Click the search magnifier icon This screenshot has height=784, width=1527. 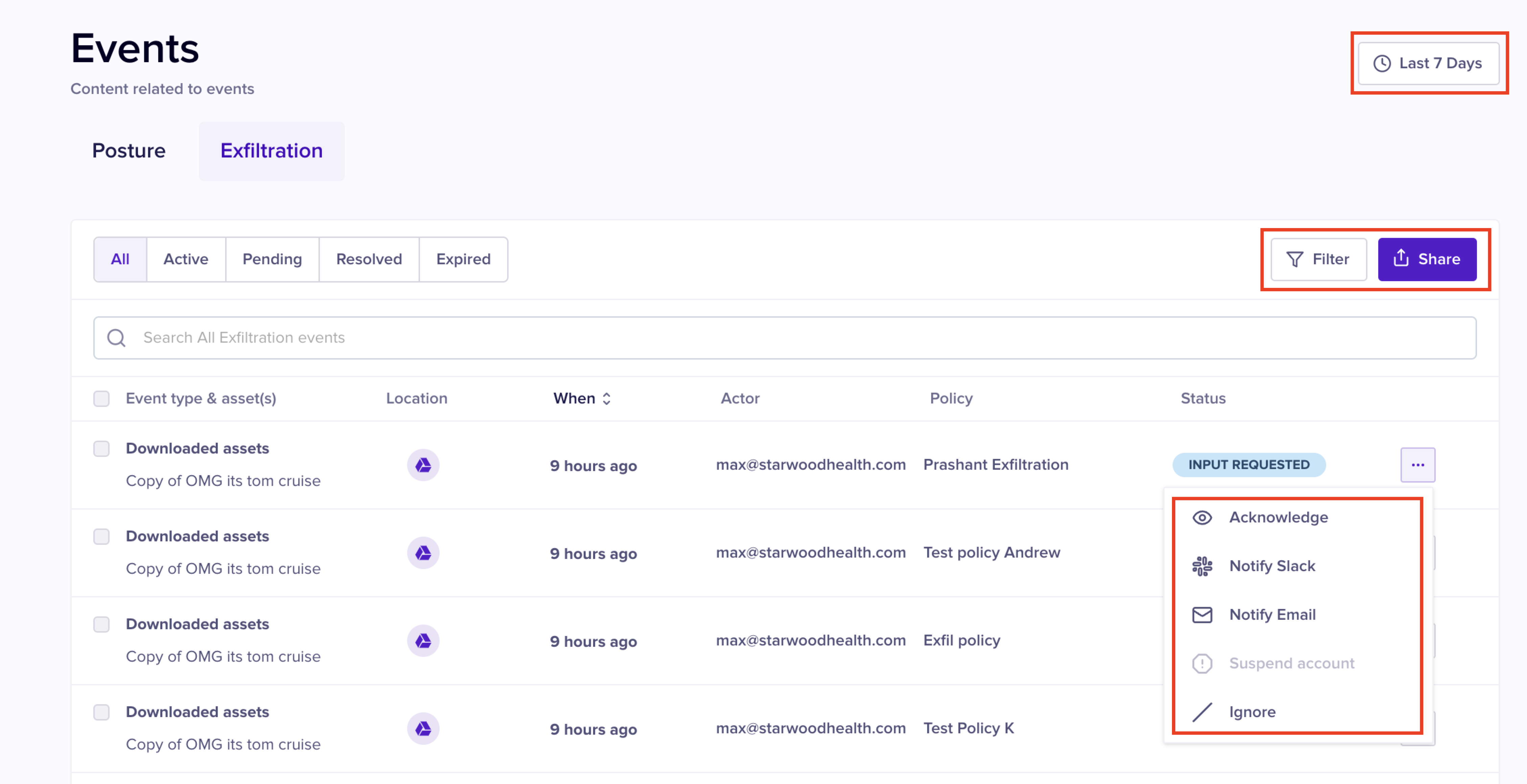click(x=116, y=338)
